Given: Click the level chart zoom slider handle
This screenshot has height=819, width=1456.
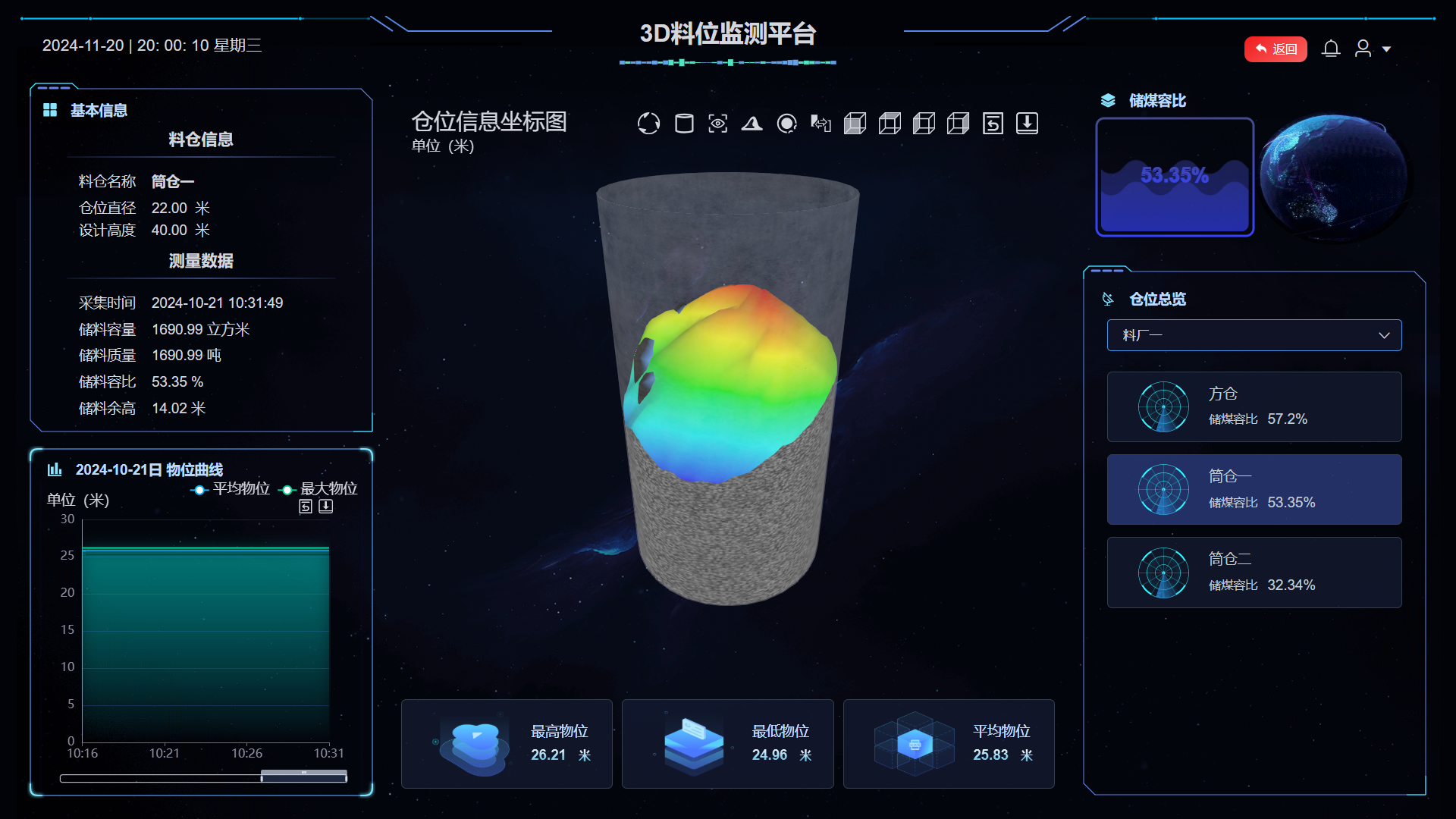Looking at the screenshot, I should pyautogui.click(x=304, y=777).
